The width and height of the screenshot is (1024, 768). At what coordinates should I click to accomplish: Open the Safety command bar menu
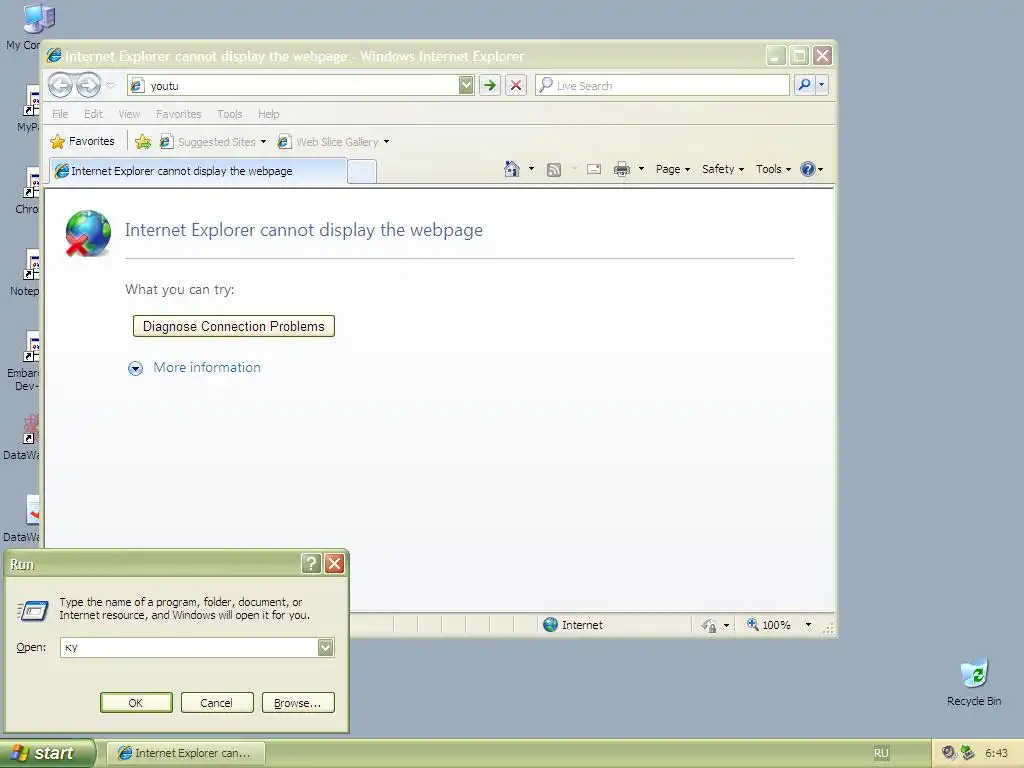(x=723, y=169)
